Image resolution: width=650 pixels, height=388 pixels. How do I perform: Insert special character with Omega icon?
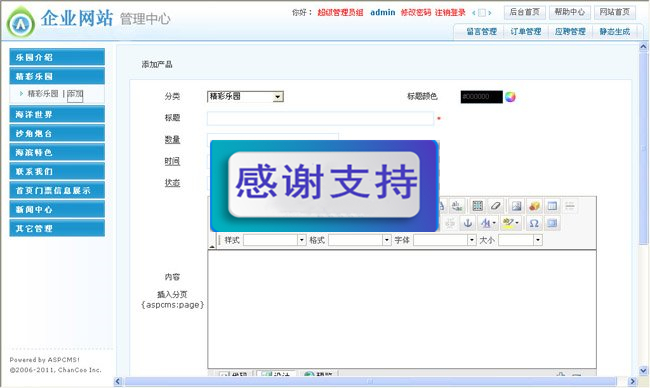(x=534, y=223)
